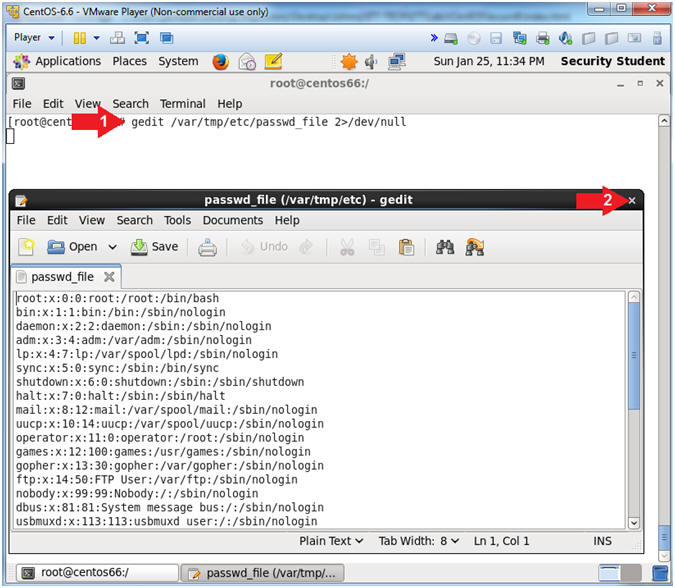Image resolution: width=675 pixels, height=588 pixels.
Task: Save the passwd_file with Save button
Action: tap(154, 247)
